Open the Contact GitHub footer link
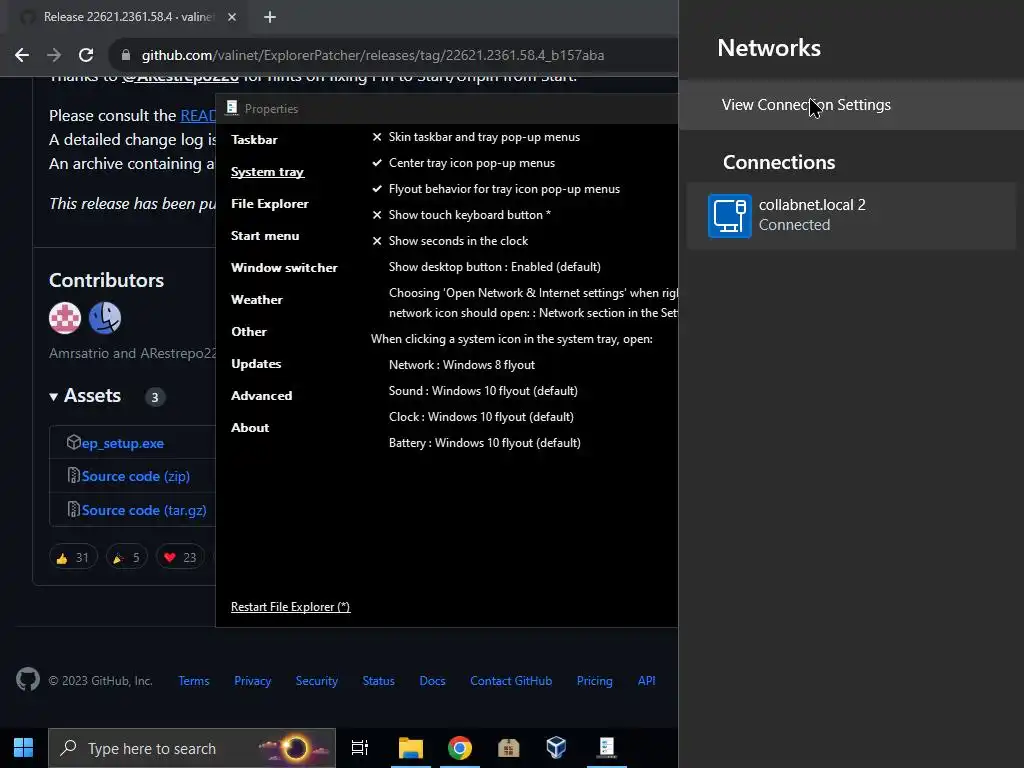The height and width of the screenshot is (768, 1024). (x=511, y=680)
